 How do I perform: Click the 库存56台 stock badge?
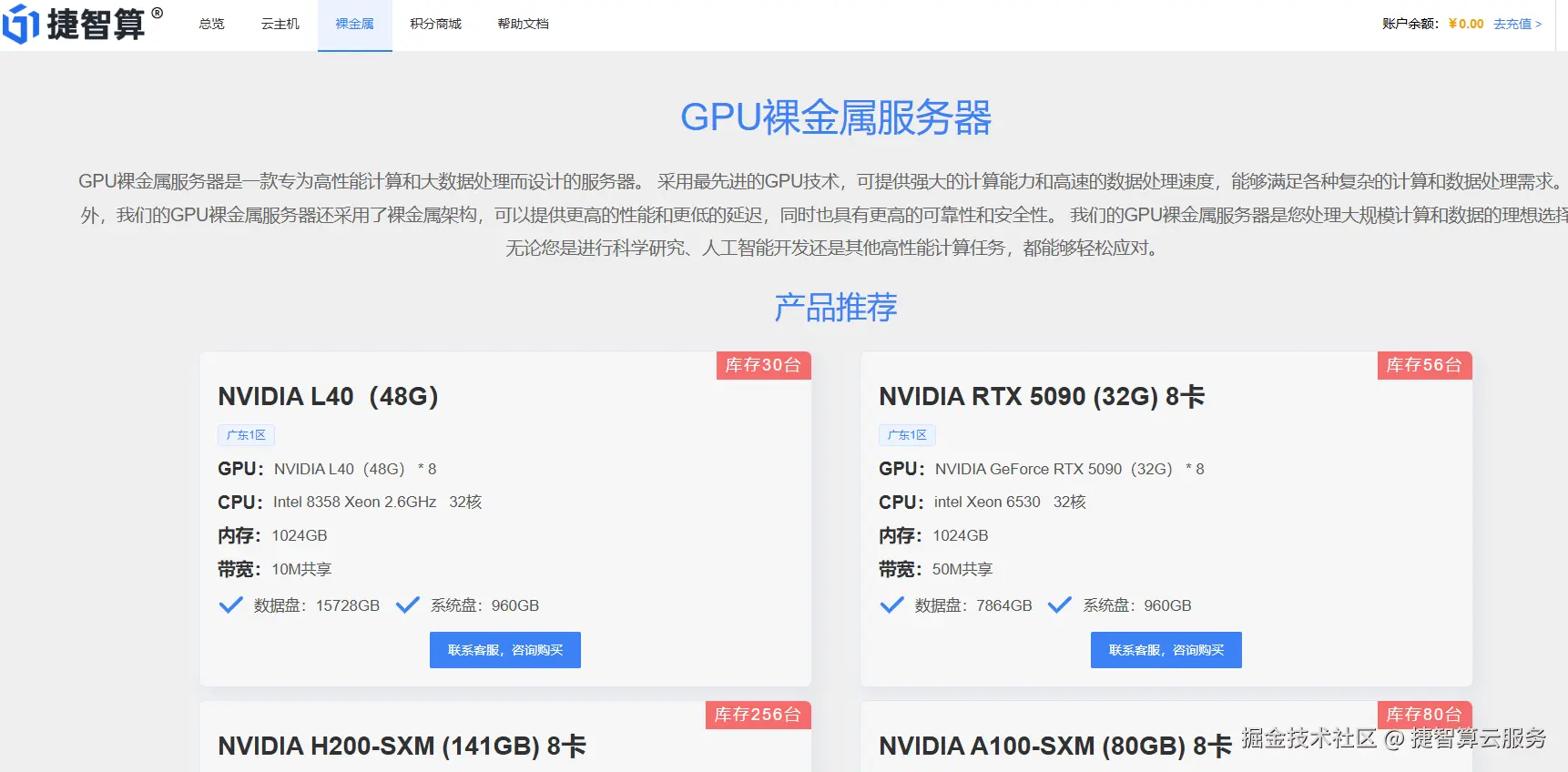(1424, 365)
